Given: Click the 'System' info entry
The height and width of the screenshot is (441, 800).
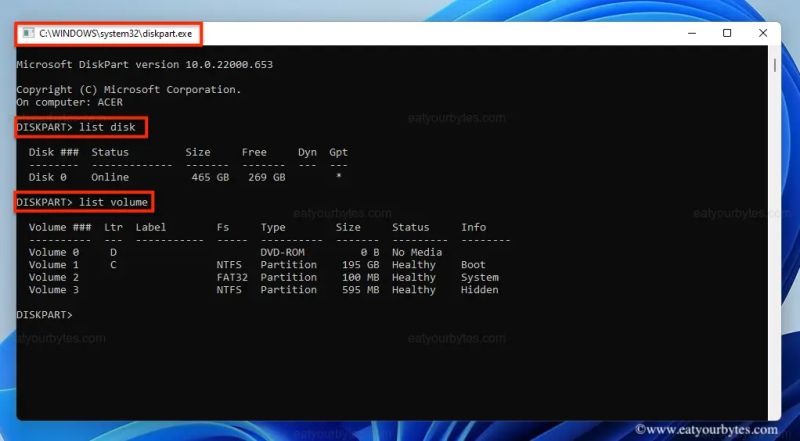Looking at the screenshot, I should click(480, 277).
